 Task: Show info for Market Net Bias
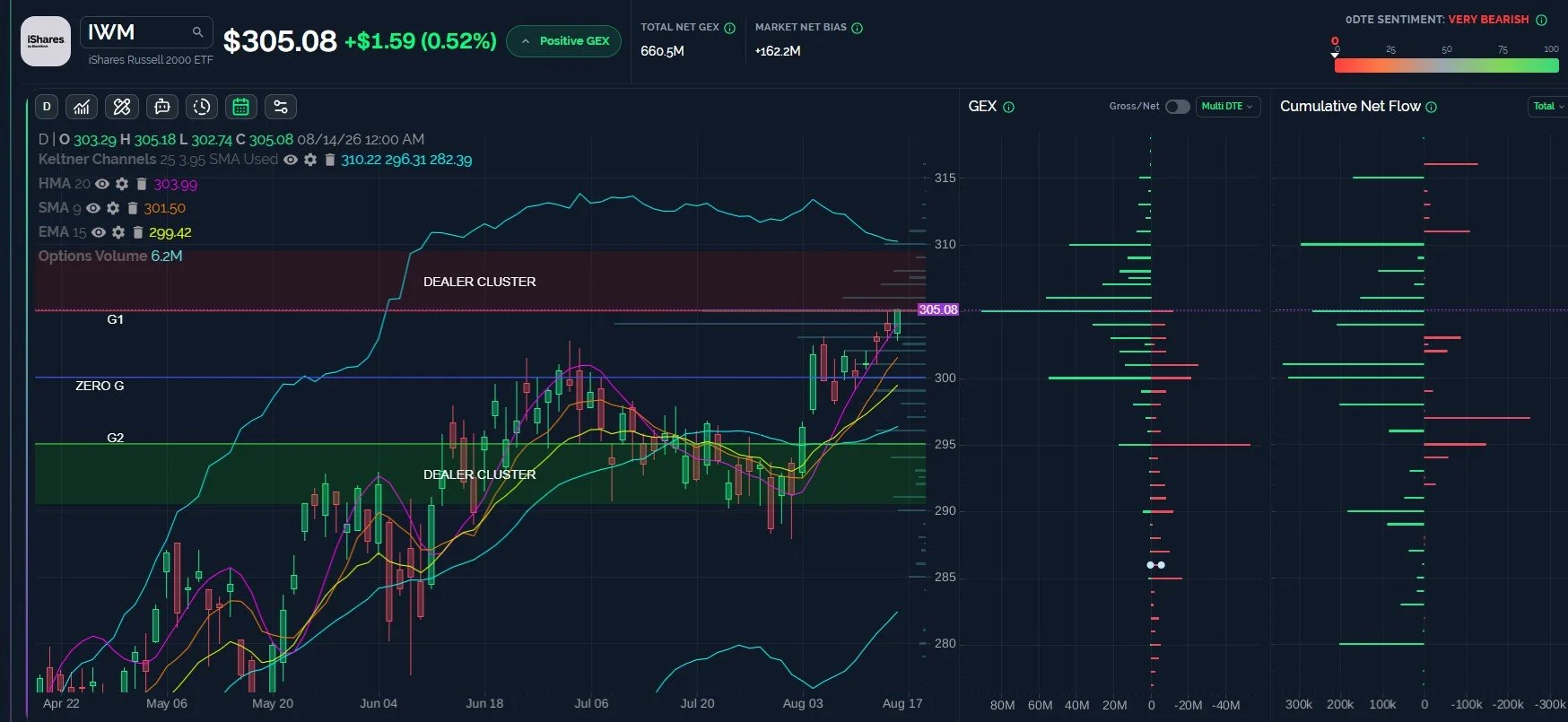pos(857,28)
